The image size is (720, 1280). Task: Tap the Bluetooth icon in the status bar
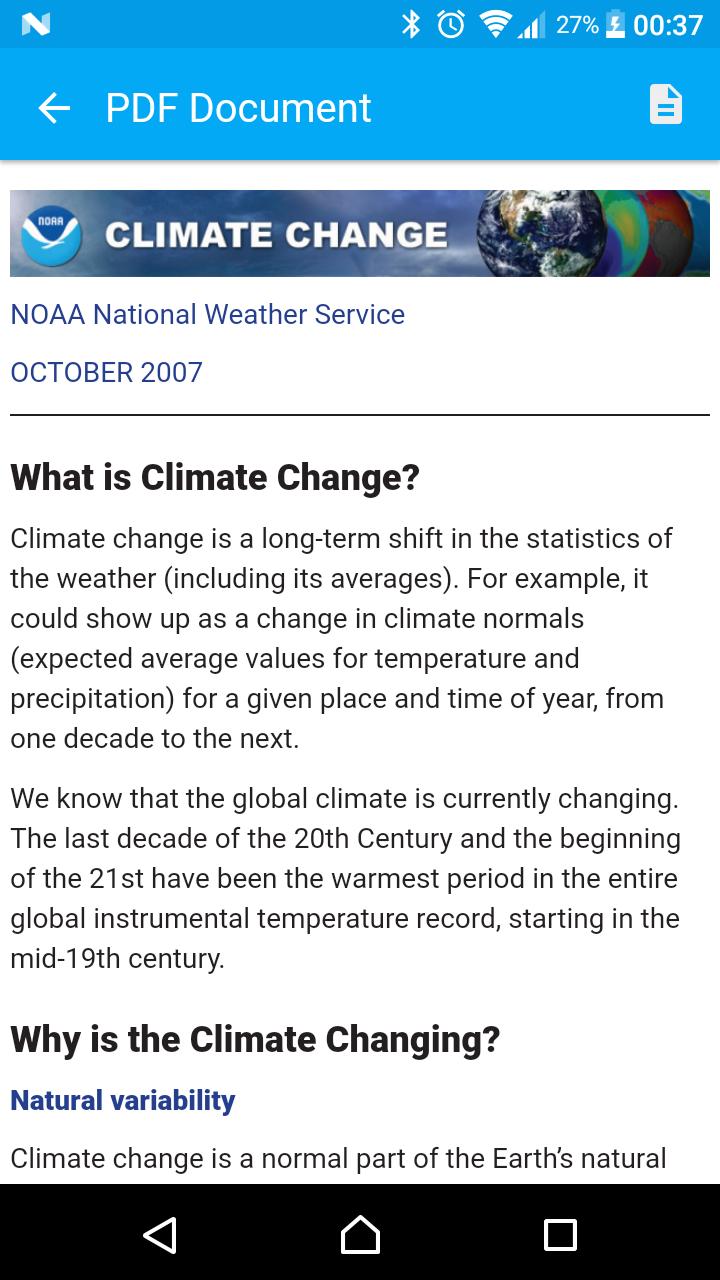(410, 24)
